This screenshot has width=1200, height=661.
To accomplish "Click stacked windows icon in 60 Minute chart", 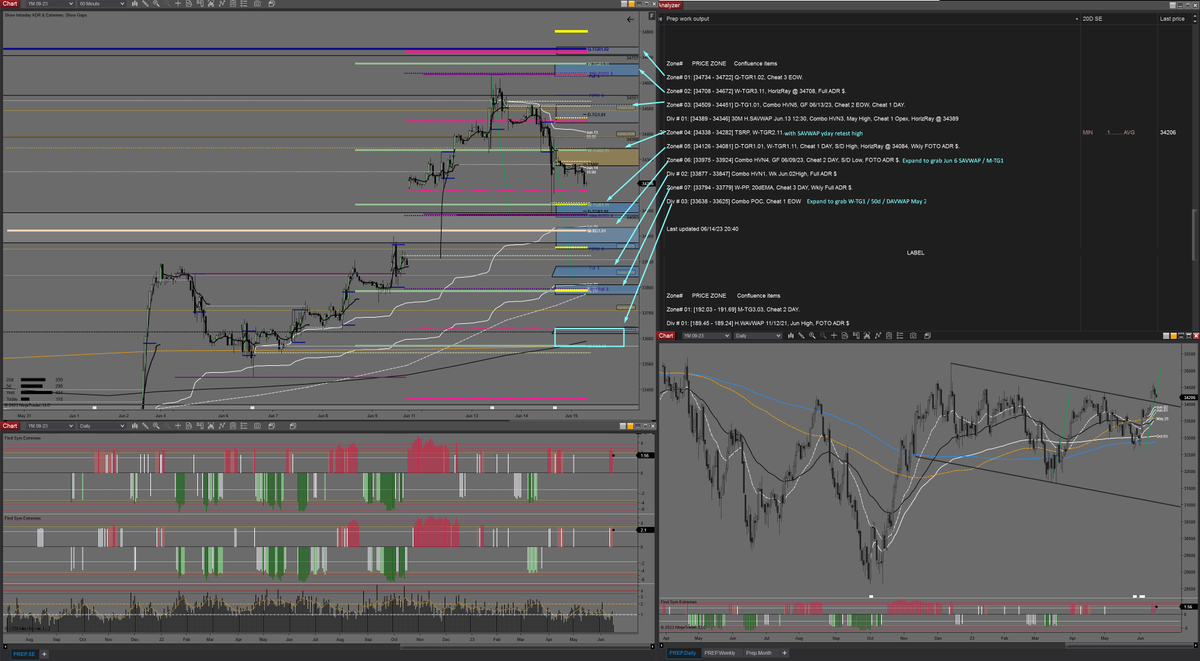I will coord(272,5).
